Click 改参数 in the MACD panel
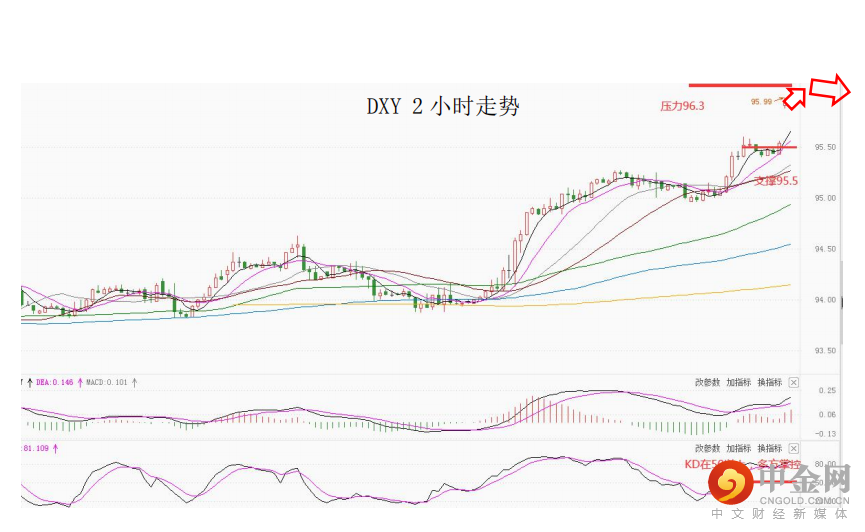The image size is (865, 532). tap(707, 382)
